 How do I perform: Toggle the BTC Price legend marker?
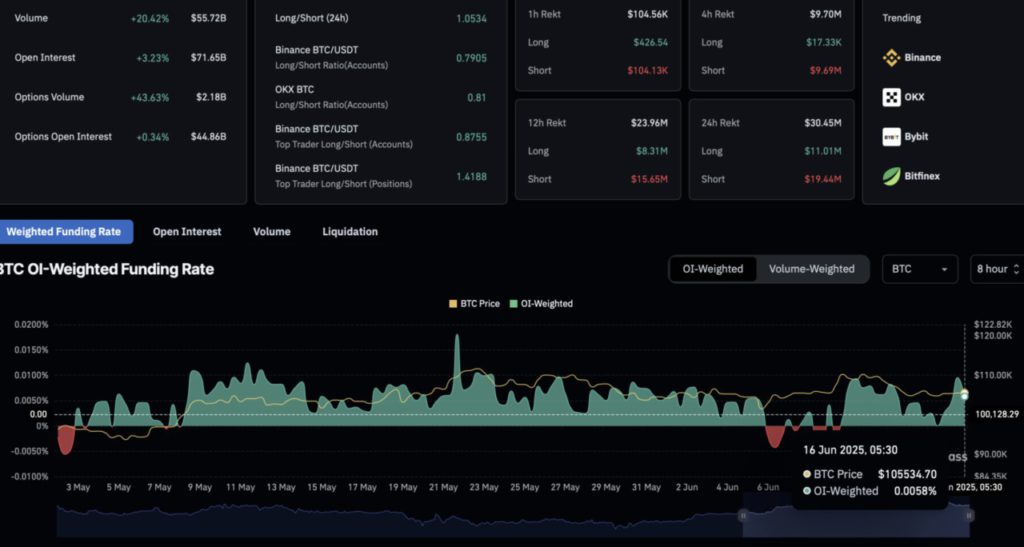[452, 304]
